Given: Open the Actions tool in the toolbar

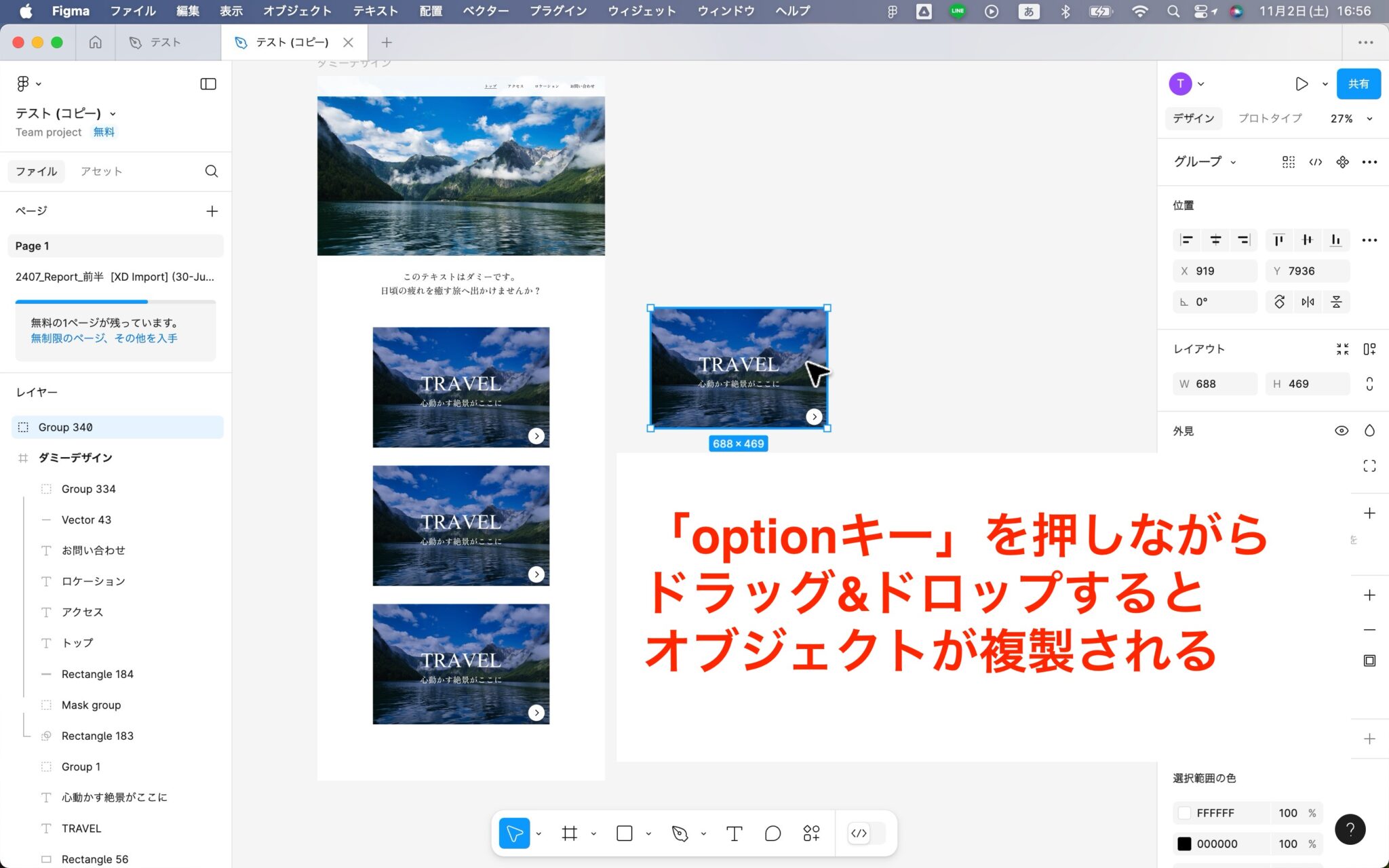Looking at the screenshot, I should tap(811, 833).
